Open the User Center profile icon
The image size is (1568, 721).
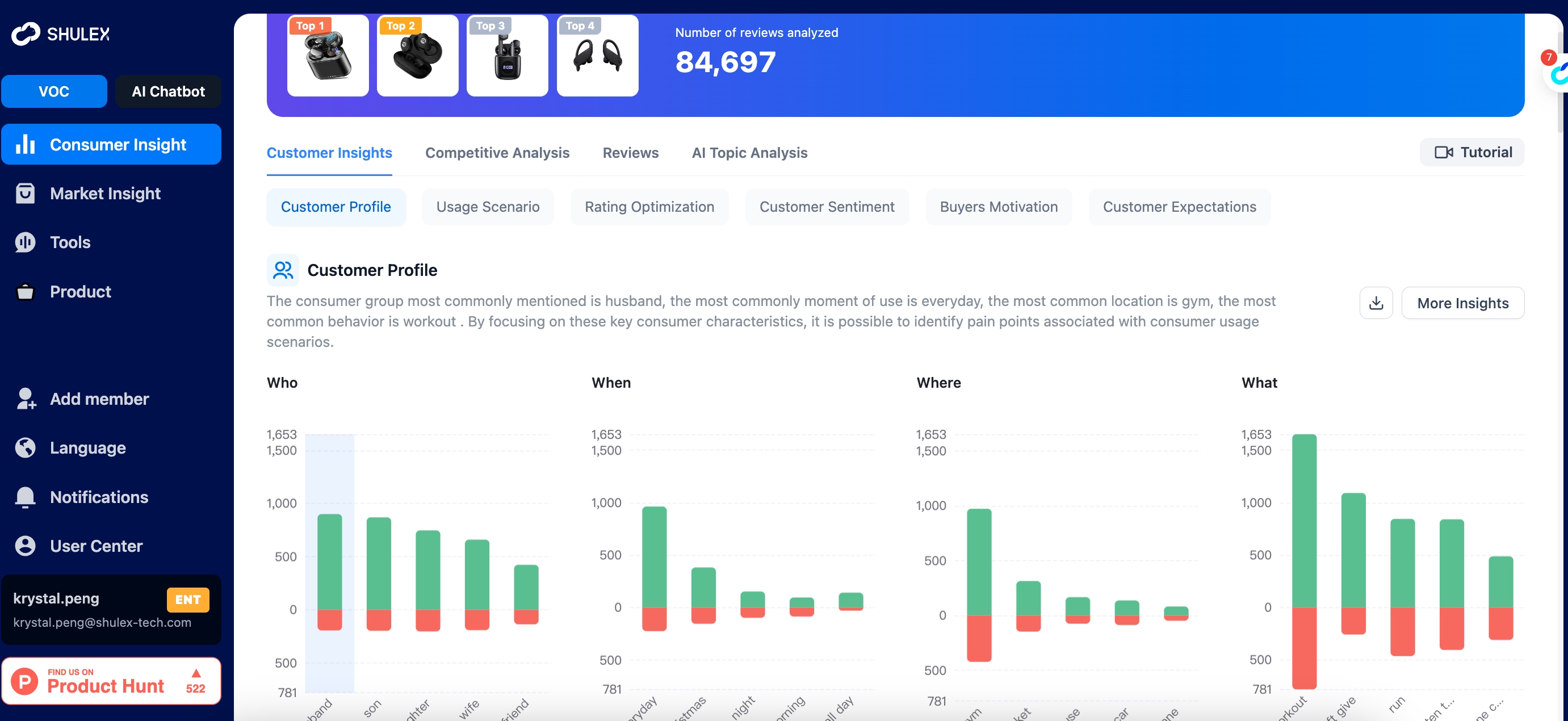(25, 546)
